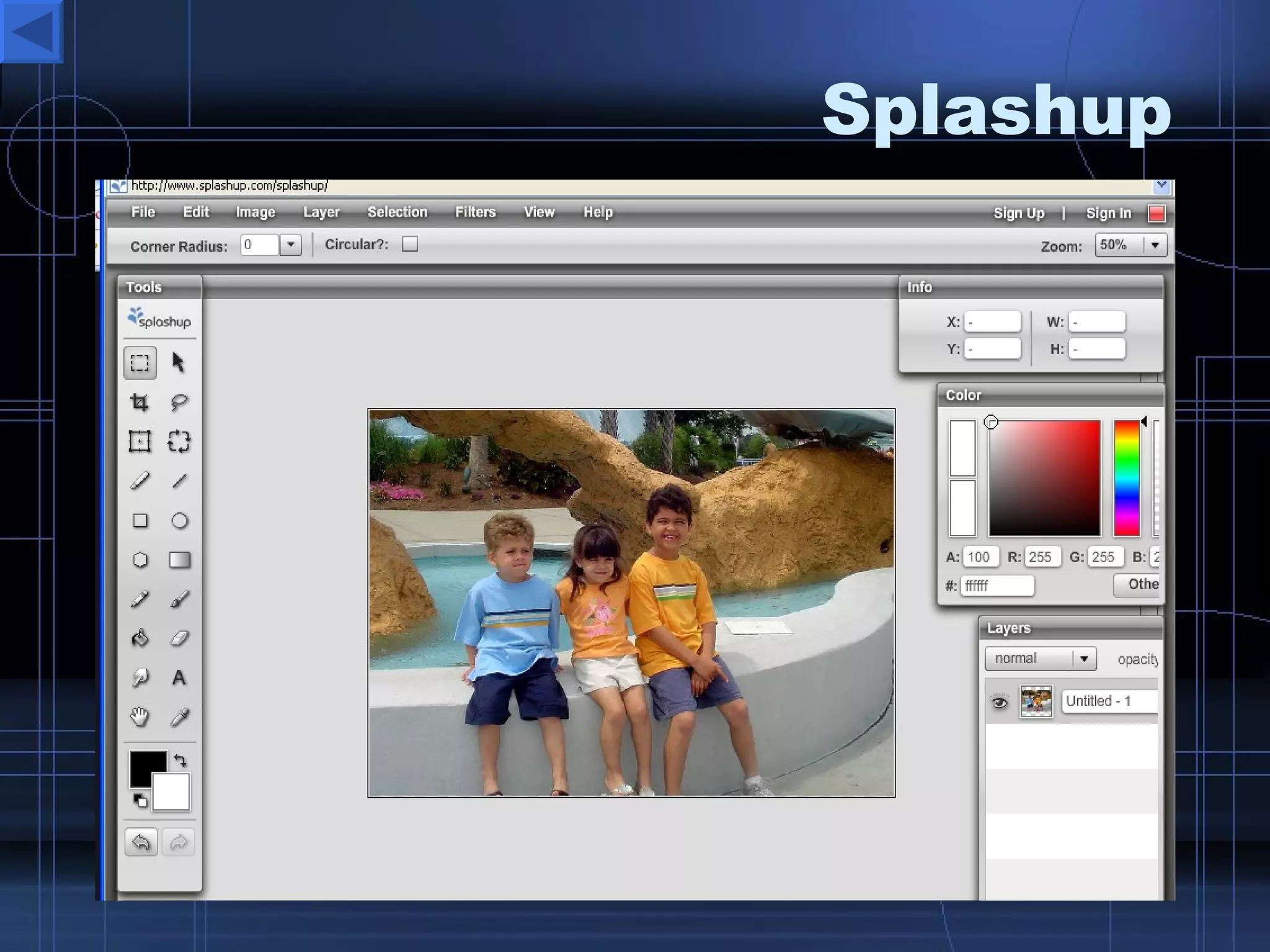The width and height of the screenshot is (1270, 952).
Task: Open the Filters menu
Action: (x=476, y=212)
